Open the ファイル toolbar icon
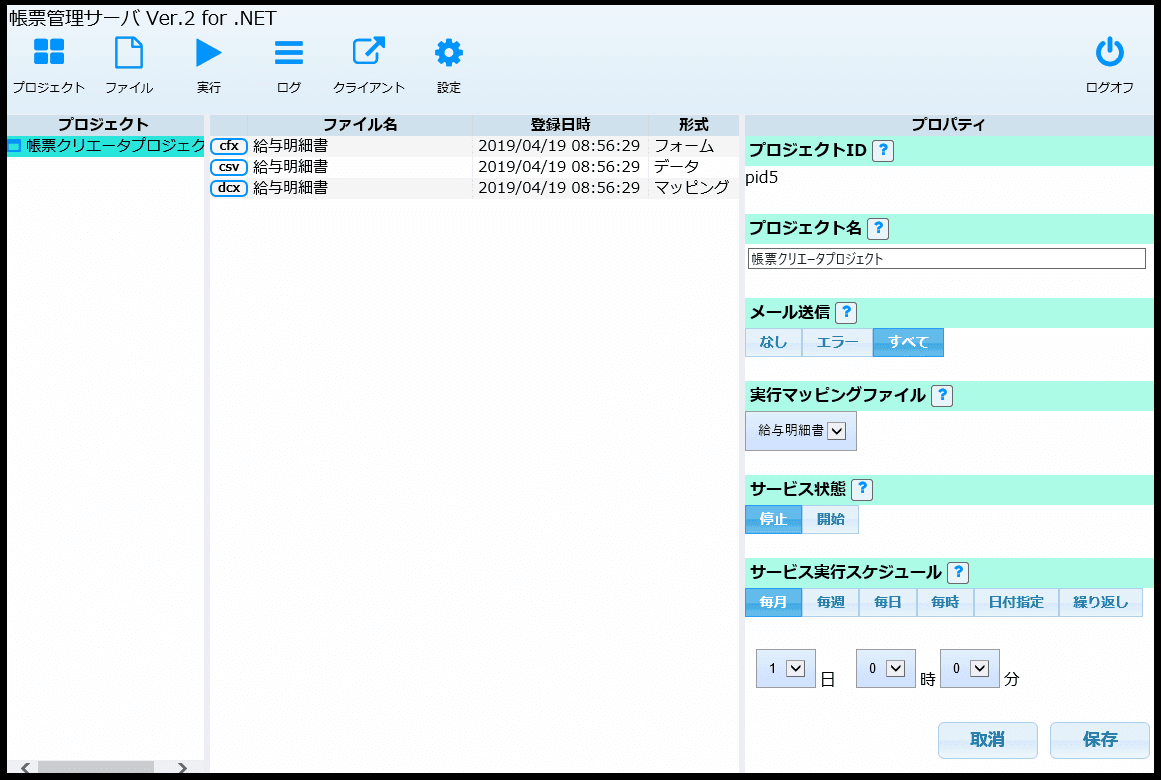Image resolution: width=1161 pixels, height=780 pixels. point(129,53)
